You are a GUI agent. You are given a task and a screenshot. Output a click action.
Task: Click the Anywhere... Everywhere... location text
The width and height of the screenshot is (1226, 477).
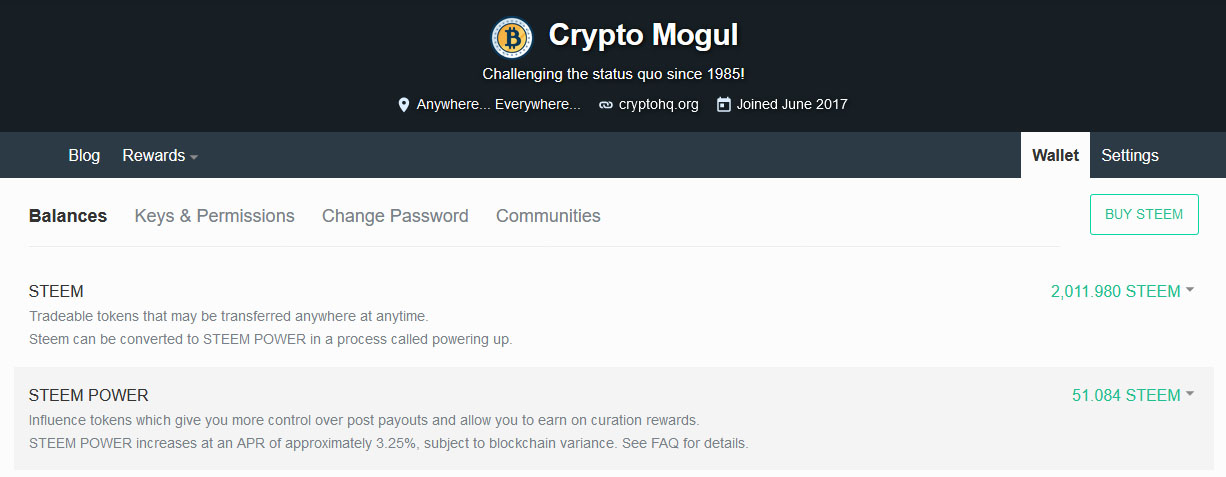click(x=498, y=104)
